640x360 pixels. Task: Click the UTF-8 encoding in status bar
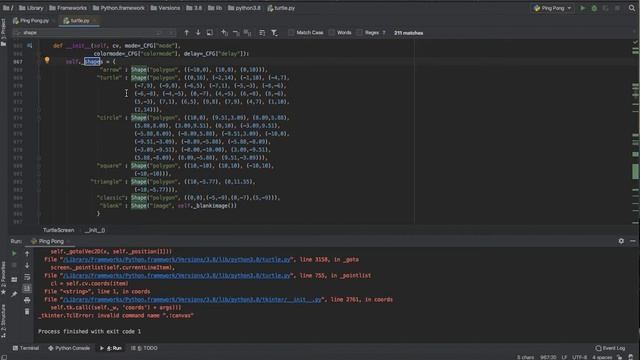[x=579, y=357]
